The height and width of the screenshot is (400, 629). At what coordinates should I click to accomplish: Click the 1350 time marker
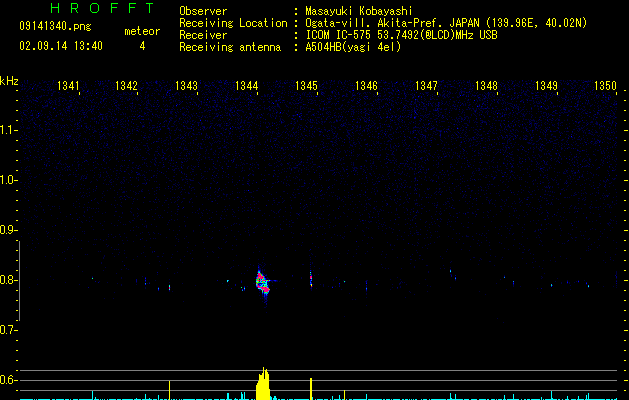point(605,86)
